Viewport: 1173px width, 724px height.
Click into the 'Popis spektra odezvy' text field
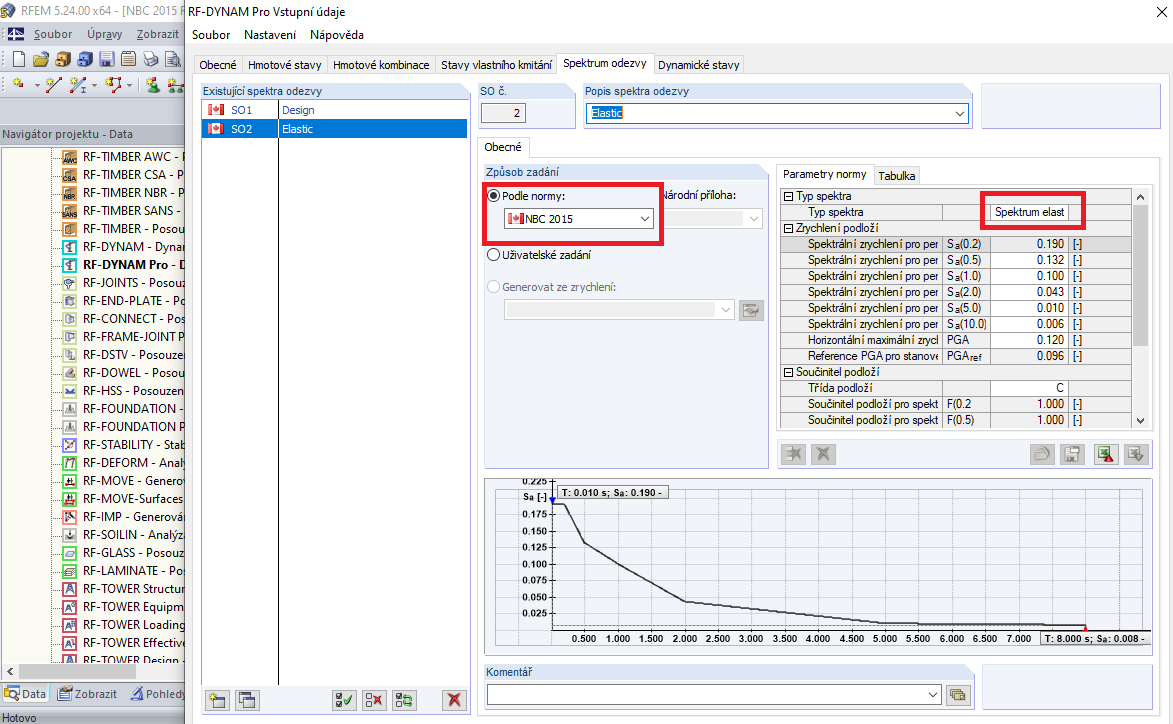(x=769, y=113)
